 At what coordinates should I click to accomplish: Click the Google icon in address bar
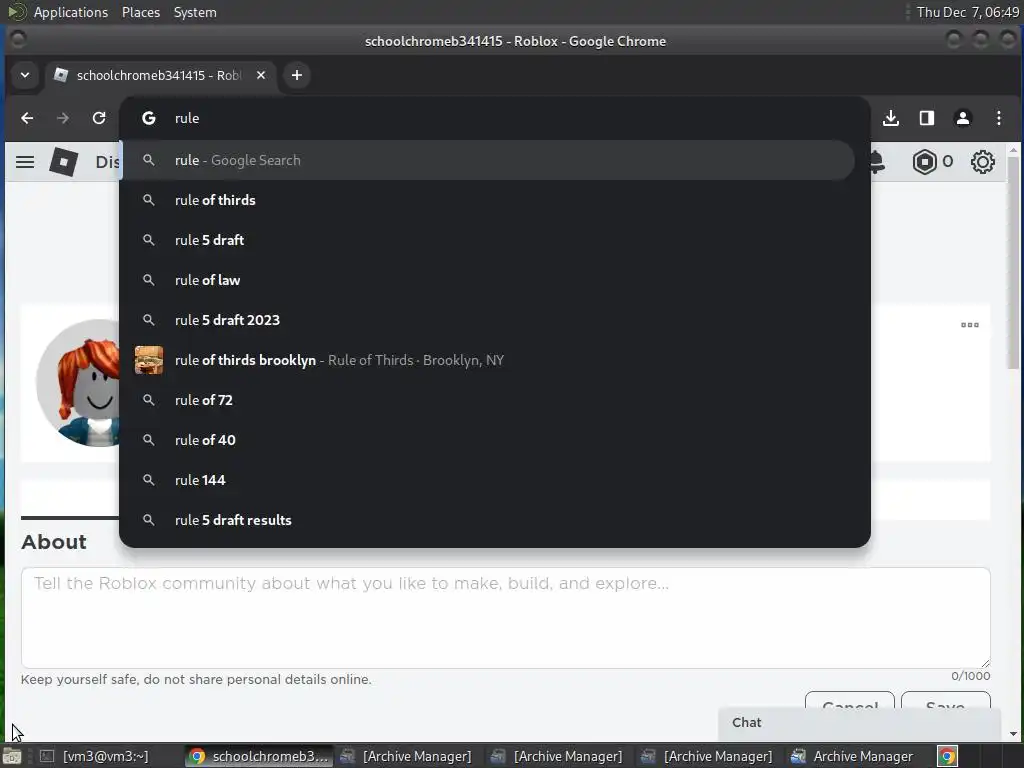(149, 118)
